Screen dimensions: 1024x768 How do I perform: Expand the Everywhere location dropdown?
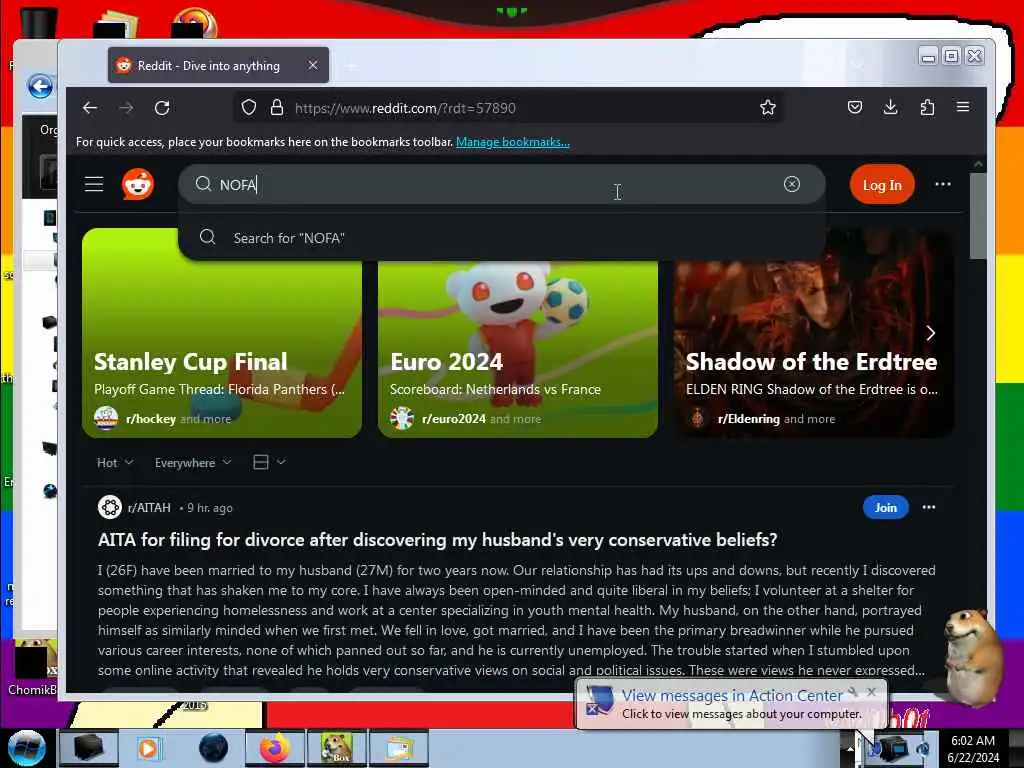(x=193, y=462)
